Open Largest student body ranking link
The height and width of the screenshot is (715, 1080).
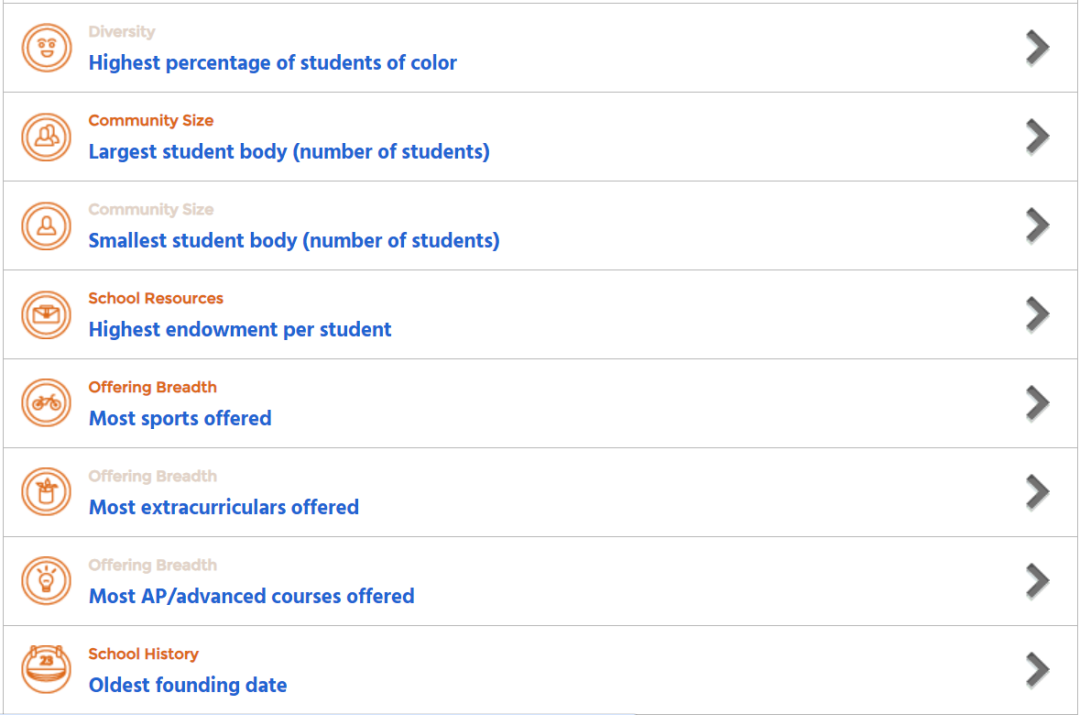289,152
